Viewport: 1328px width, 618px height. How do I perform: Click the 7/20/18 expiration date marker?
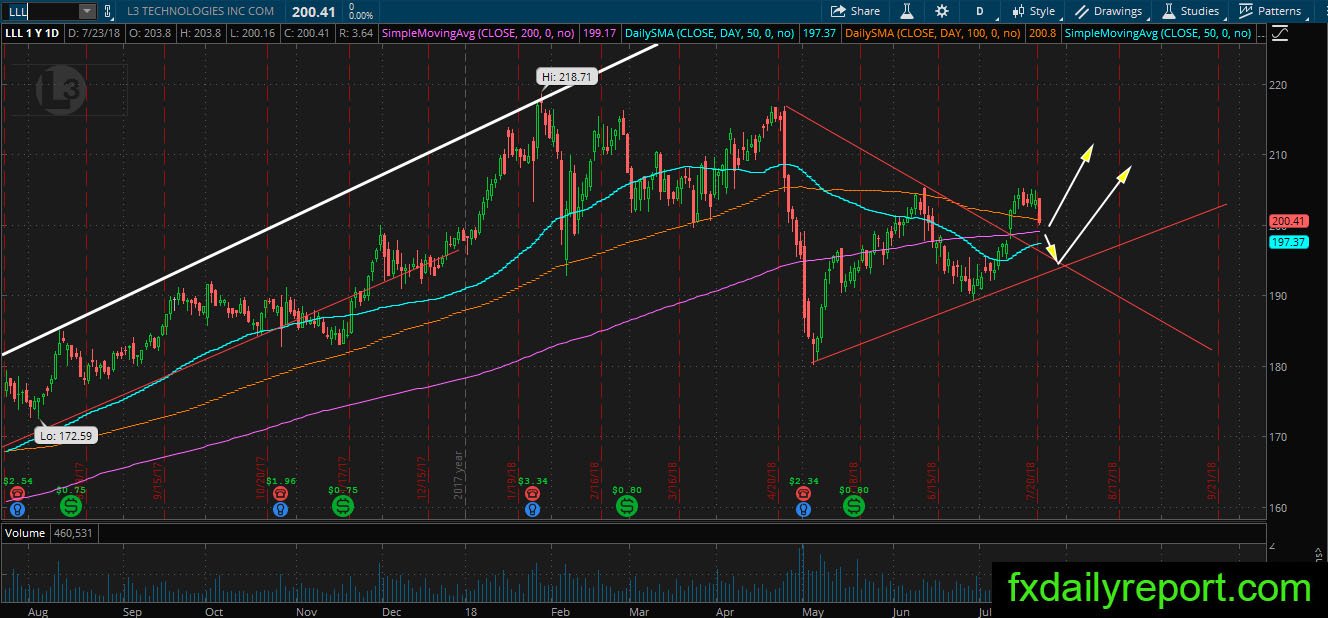pyautogui.click(x=1032, y=482)
